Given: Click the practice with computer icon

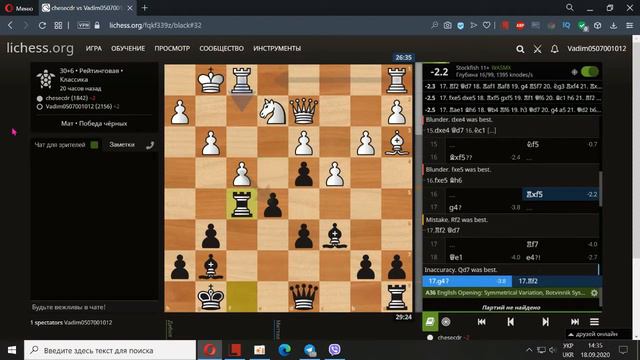Looking at the screenshot, I should pyautogui.click(x=446, y=322).
